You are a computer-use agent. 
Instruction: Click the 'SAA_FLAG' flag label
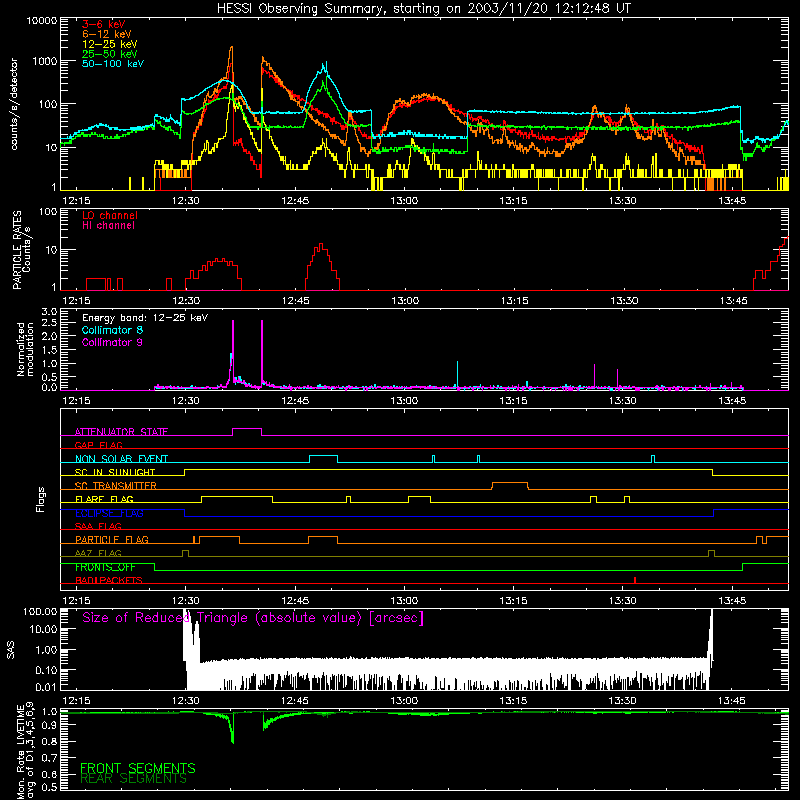98,526
